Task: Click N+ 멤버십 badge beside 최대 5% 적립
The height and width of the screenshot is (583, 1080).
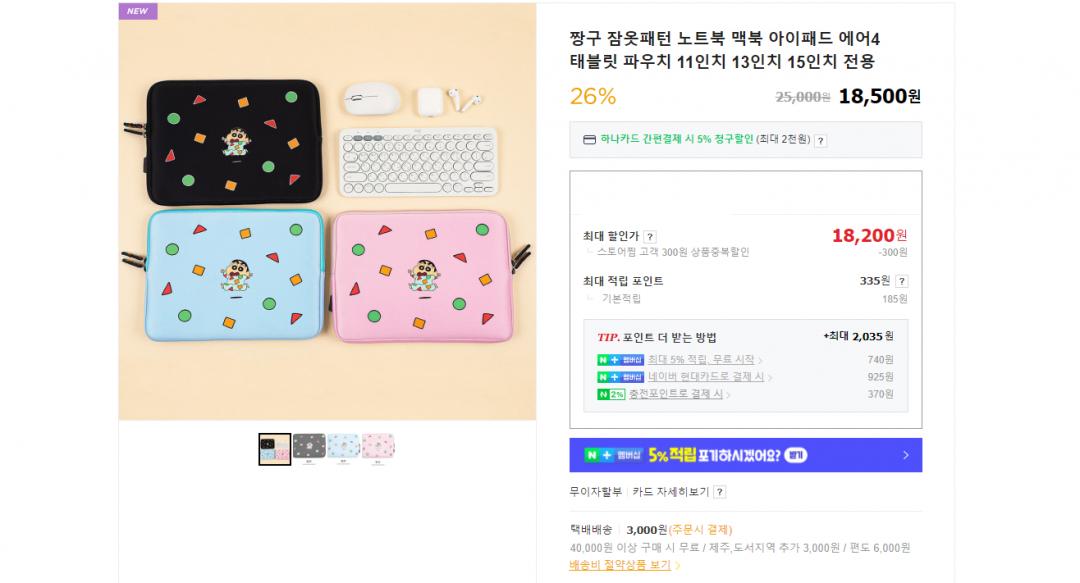Action: tap(620, 360)
